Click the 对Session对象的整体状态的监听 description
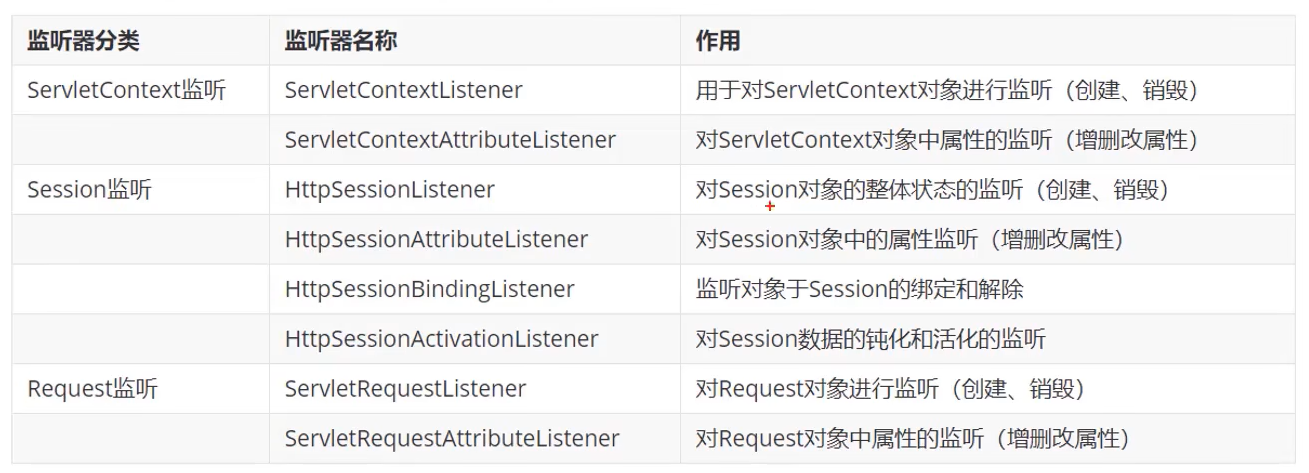The height and width of the screenshot is (473, 1309). coord(932,190)
